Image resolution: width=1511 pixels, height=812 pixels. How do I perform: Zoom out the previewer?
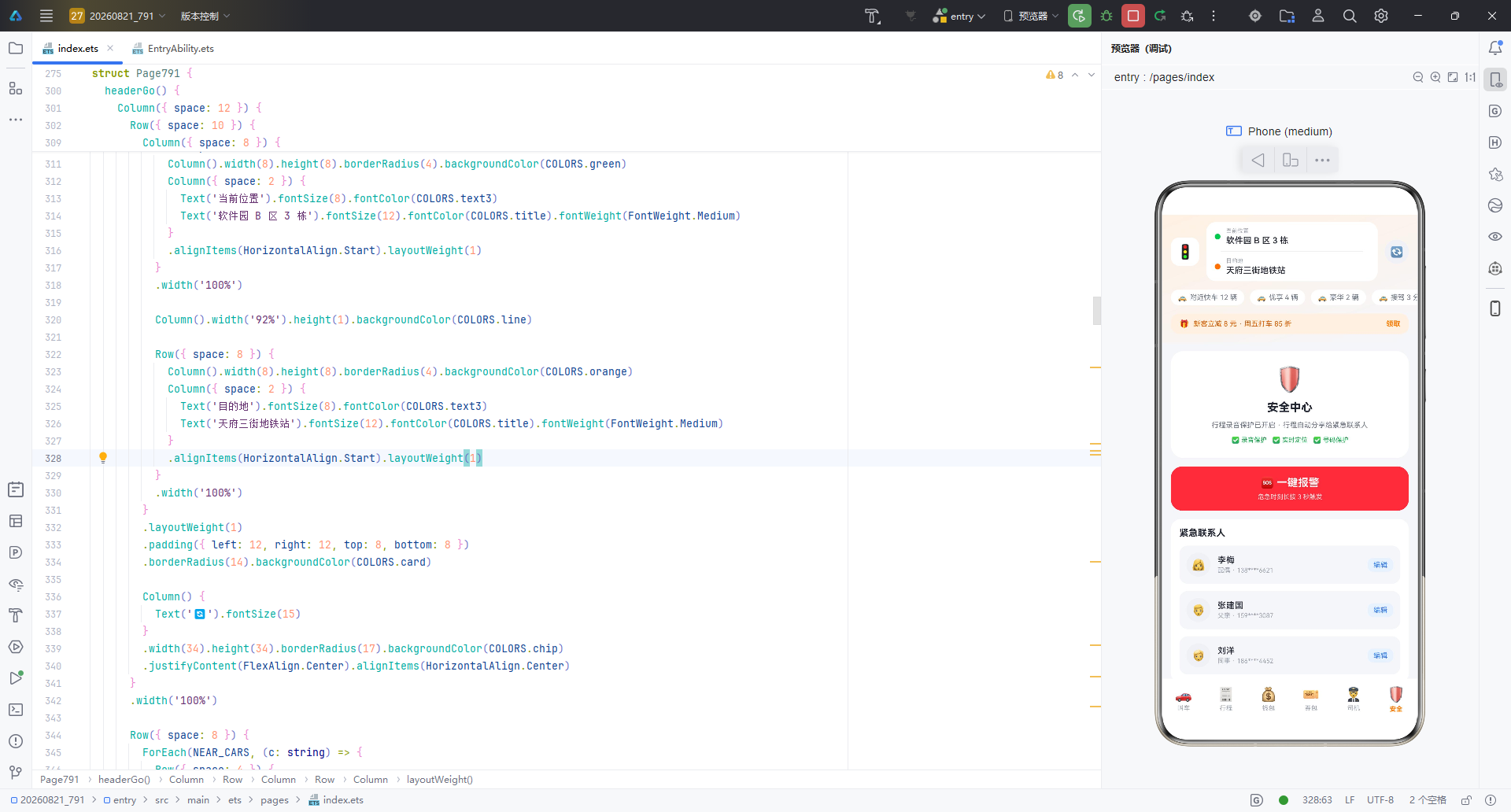(x=1418, y=77)
